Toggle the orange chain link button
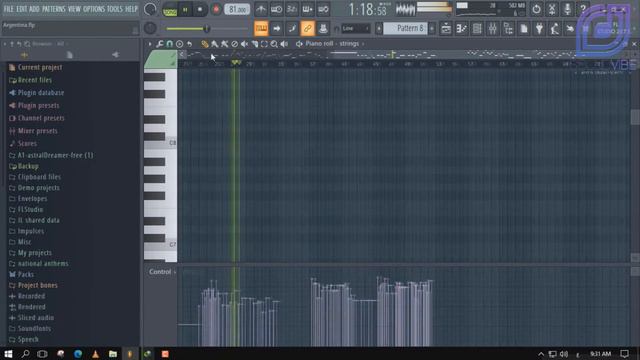The width and height of the screenshot is (640, 360). 307,29
